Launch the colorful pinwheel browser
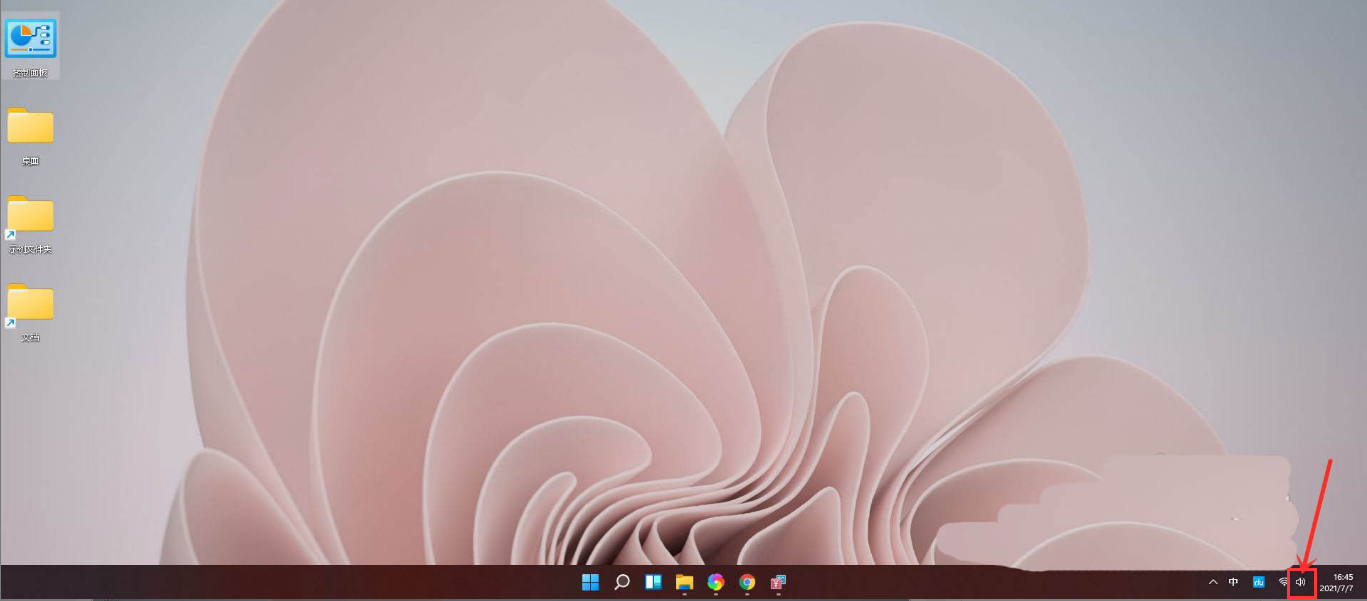Screen dimensions: 1367x601 (716, 582)
